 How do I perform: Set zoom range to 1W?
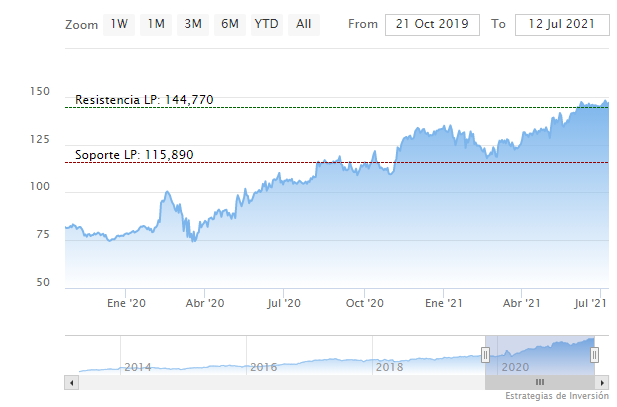[119, 24]
